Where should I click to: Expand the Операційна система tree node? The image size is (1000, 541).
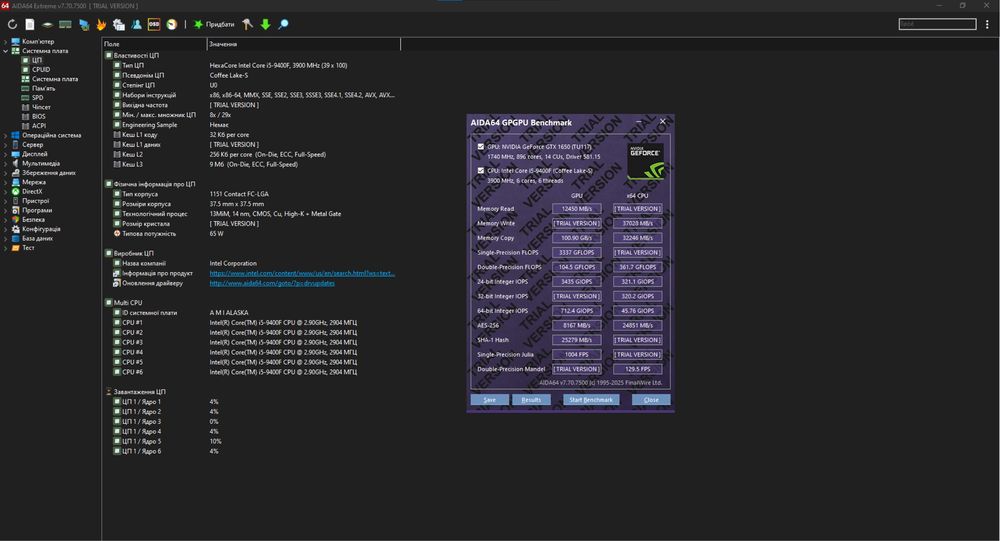(x=6, y=135)
